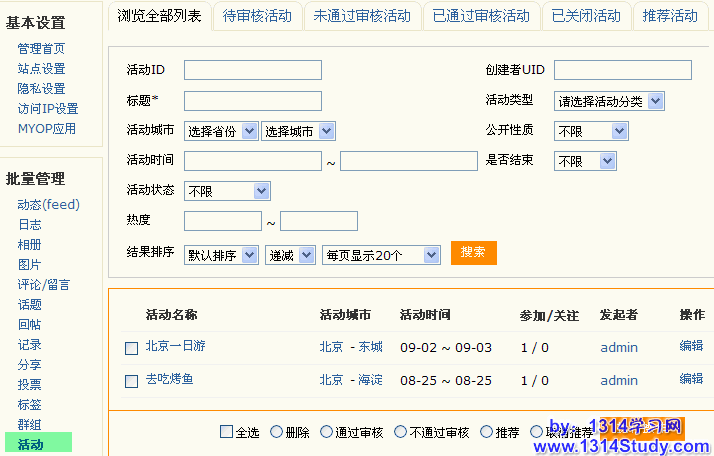Click the 活动ID input field
Image resolution: width=714 pixels, height=456 pixels.
[253, 70]
